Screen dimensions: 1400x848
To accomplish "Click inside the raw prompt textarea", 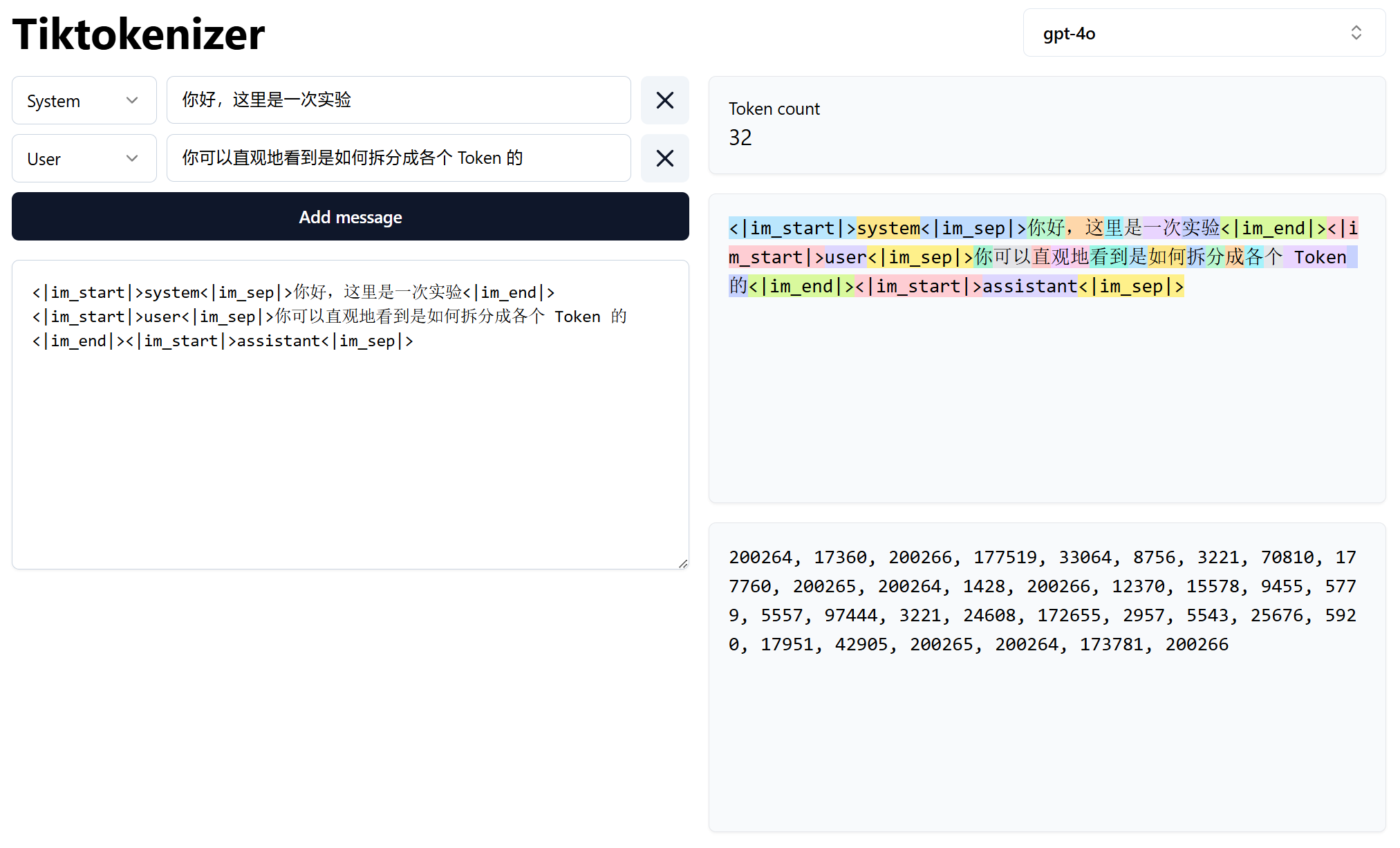I will pyautogui.click(x=350, y=449).
